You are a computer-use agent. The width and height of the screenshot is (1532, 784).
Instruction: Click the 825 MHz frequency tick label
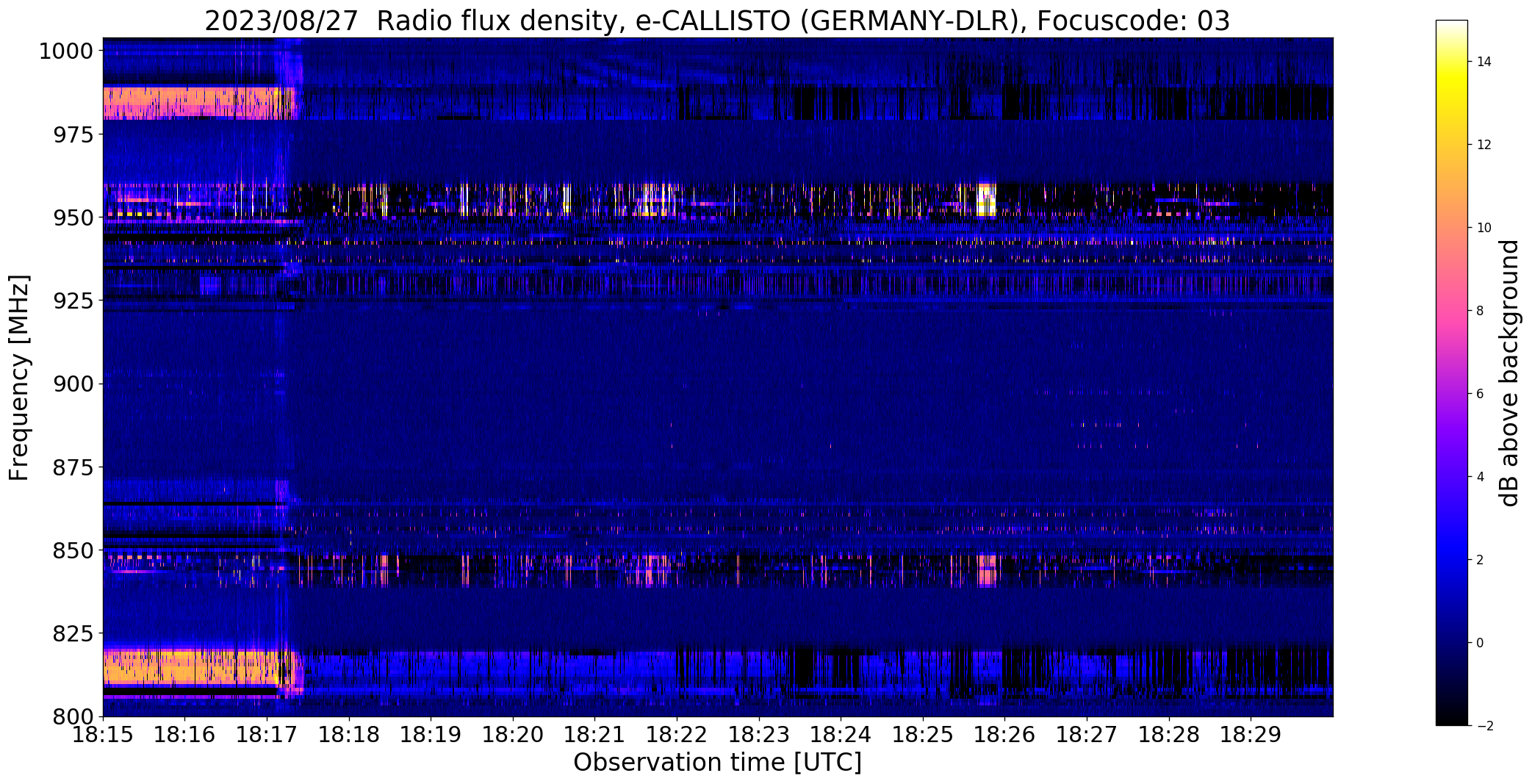point(73,633)
